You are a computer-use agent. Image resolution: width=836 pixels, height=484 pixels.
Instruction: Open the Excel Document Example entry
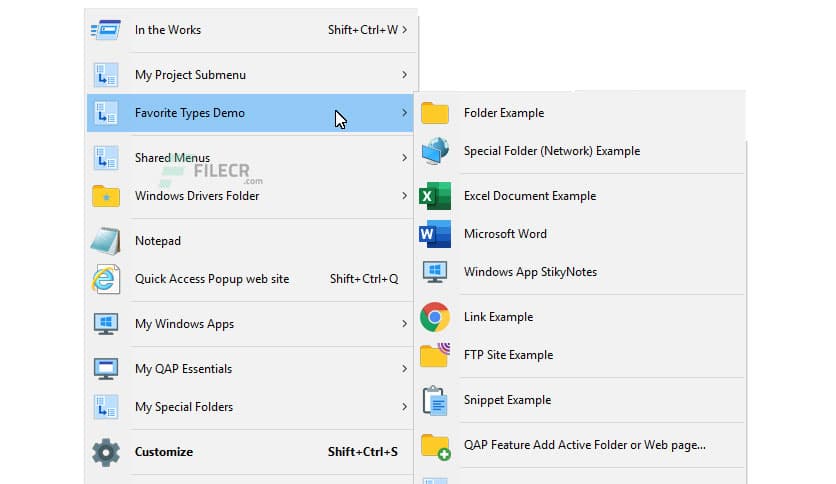click(580, 196)
